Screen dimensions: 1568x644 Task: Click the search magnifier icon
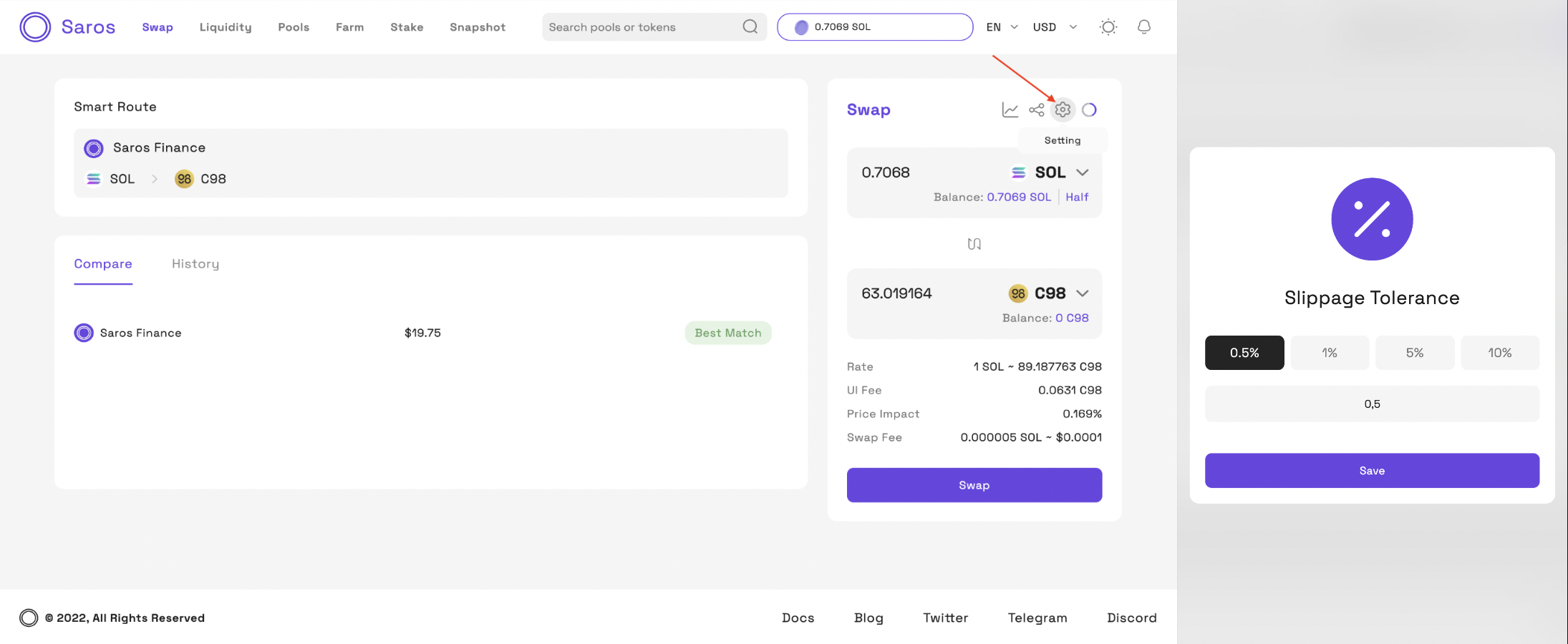click(x=750, y=27)
